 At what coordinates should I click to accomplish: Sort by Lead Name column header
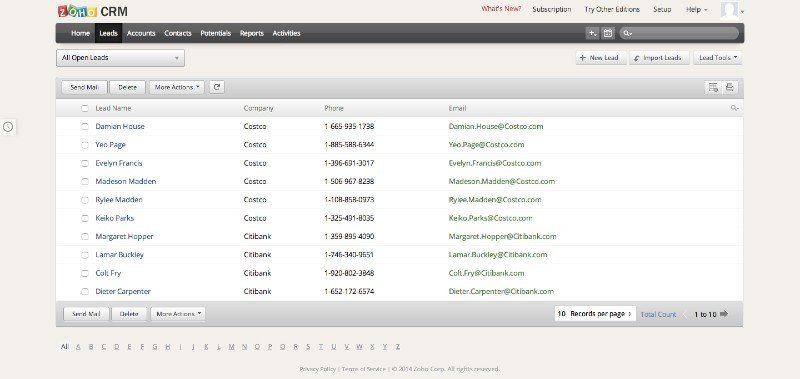(x=113, y=108)
